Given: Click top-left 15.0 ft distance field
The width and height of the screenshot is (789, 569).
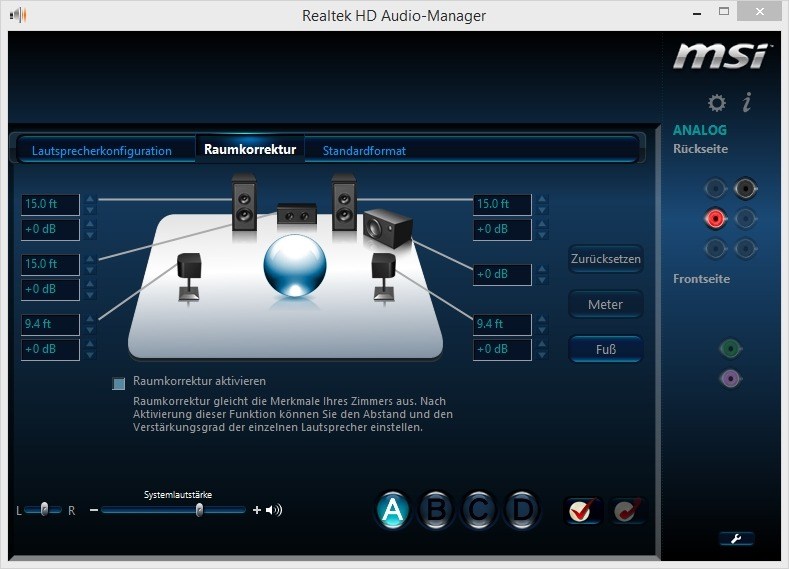Looking at the screenshot, I should point(50,204).
